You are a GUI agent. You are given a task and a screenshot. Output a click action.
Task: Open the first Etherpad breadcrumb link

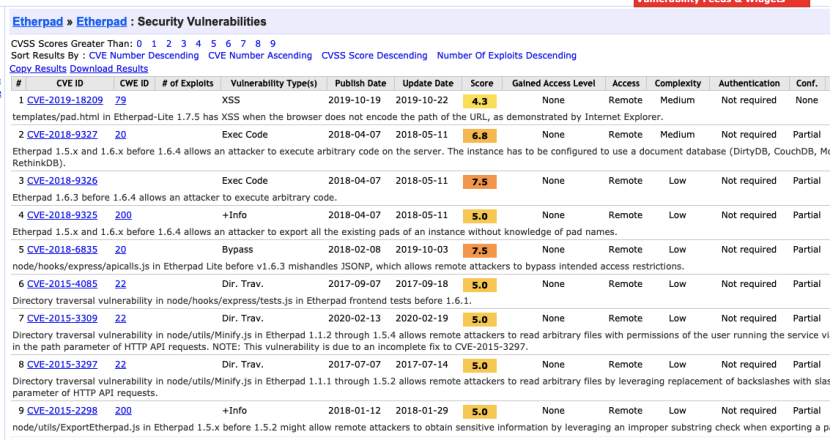click(38, 22)
